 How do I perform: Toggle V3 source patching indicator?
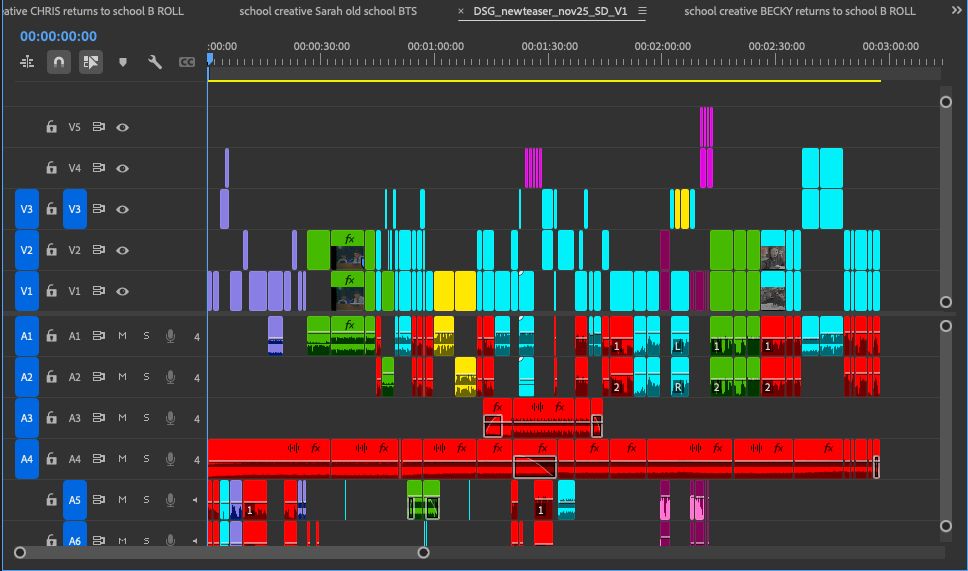pos(27,209)
